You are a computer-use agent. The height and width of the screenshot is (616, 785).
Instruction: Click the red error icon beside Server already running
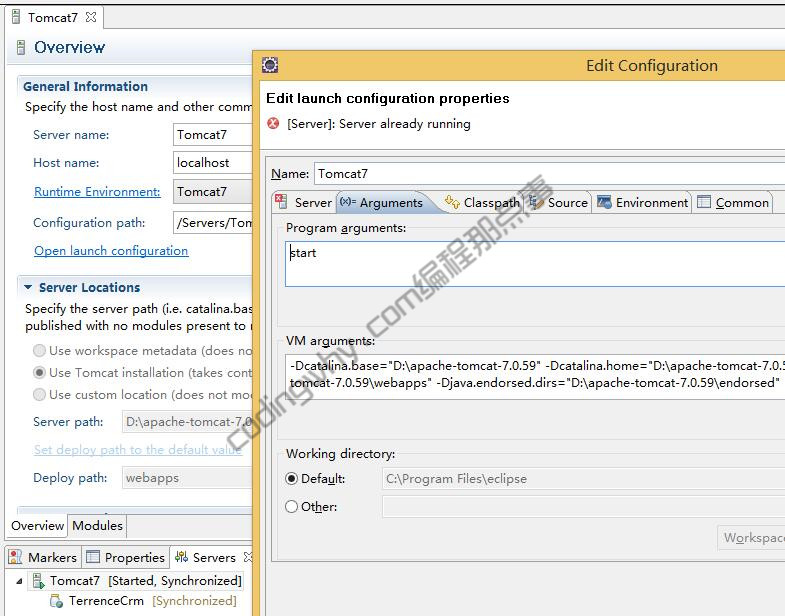[x=273, y=123]
